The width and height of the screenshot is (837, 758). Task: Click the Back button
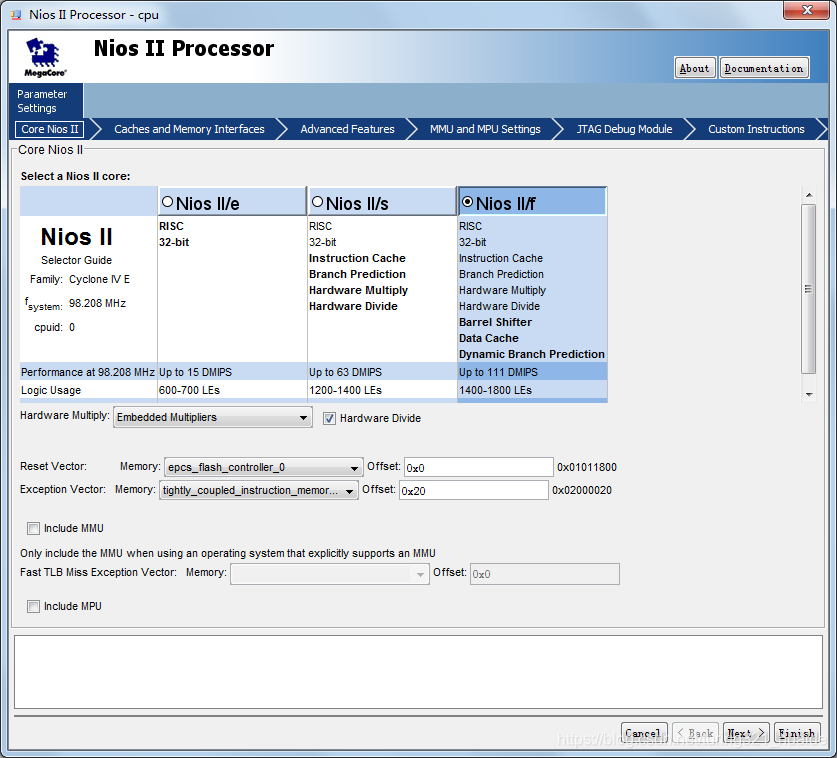pos(696,733)
